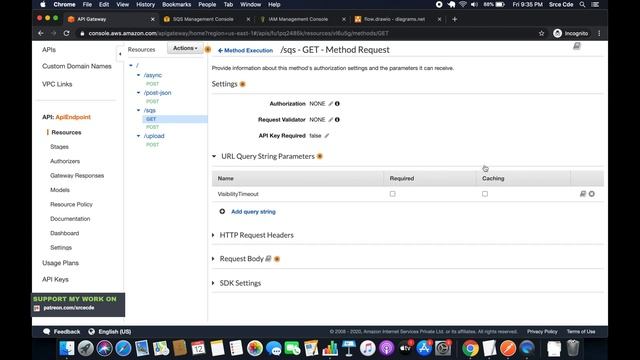Open the File menu
Image resolution: width=640 pixels, height=360 pixels.
pos(87,4)
